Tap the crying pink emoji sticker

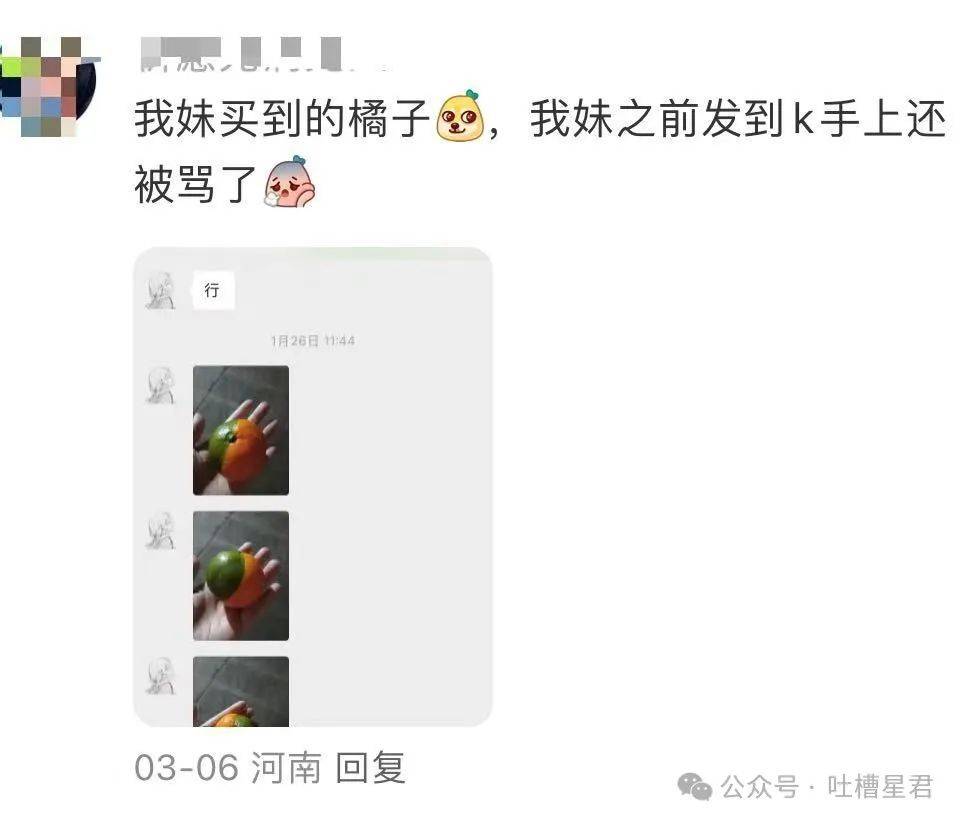[288, 182]
